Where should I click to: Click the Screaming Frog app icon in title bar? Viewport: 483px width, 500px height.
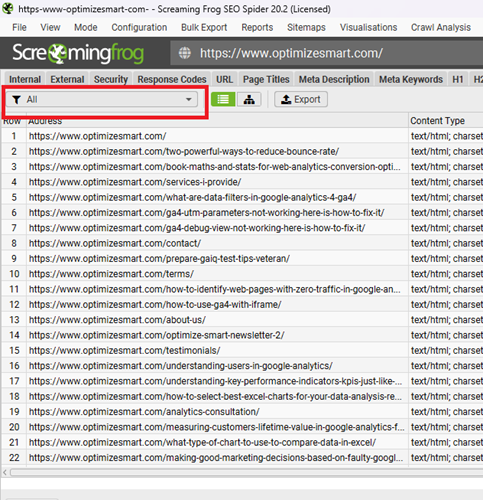(x=8, y=8)
